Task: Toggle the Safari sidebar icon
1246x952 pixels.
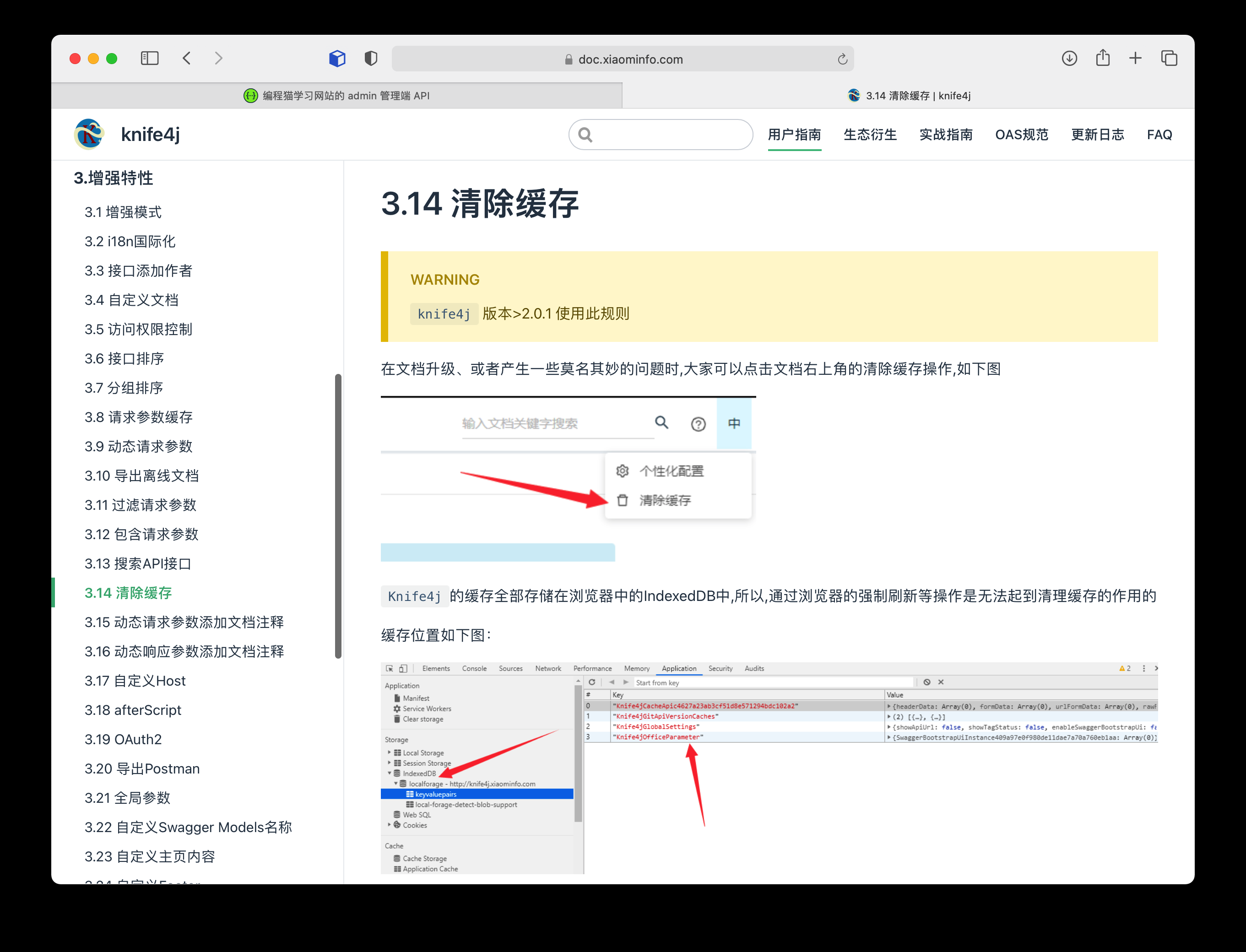Action: (150, 59)
